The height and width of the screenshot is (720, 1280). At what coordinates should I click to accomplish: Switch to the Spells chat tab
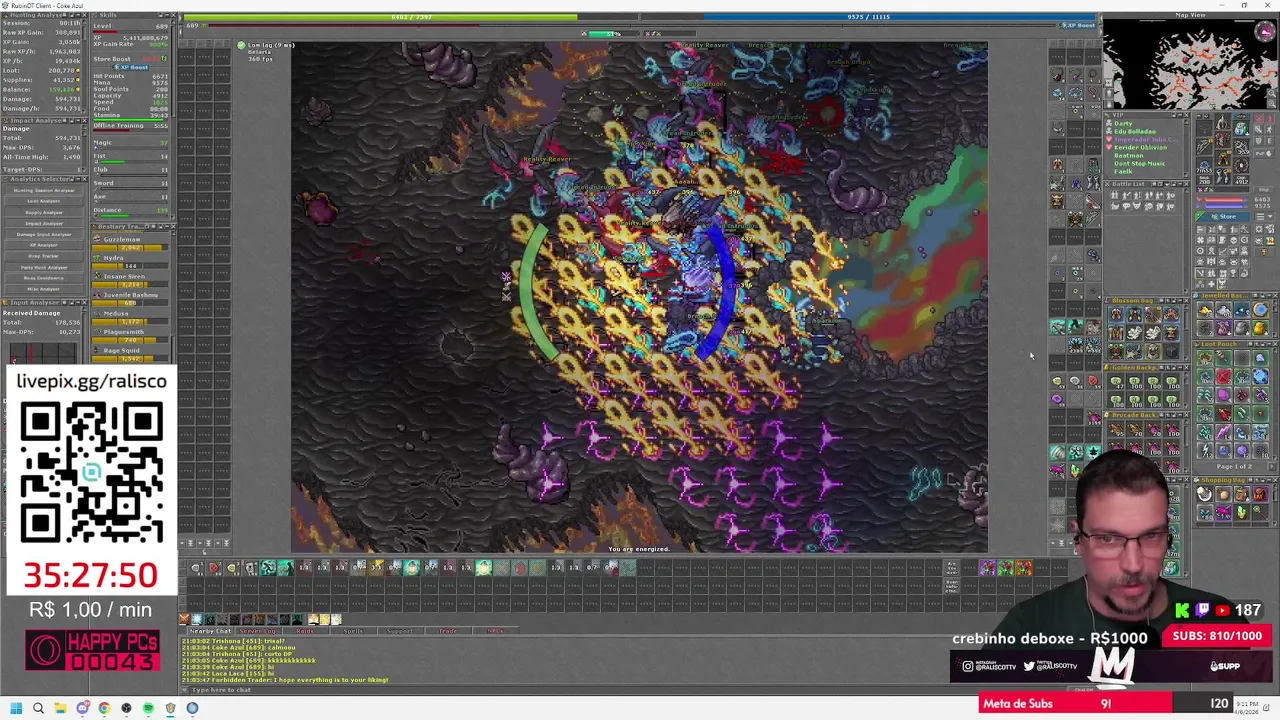(x=352, y=631)
